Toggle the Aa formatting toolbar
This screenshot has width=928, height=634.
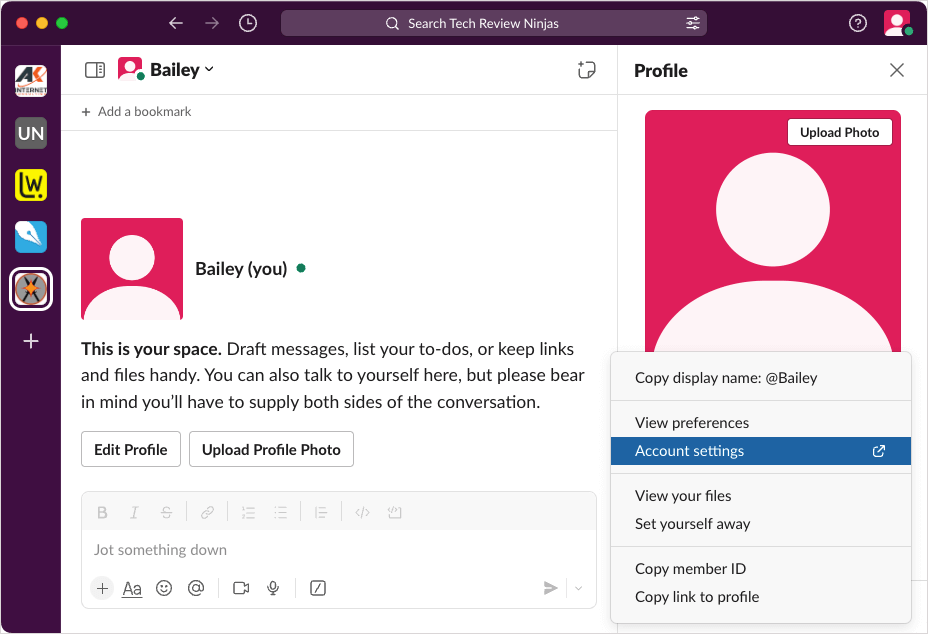click(x=132, y=588)
